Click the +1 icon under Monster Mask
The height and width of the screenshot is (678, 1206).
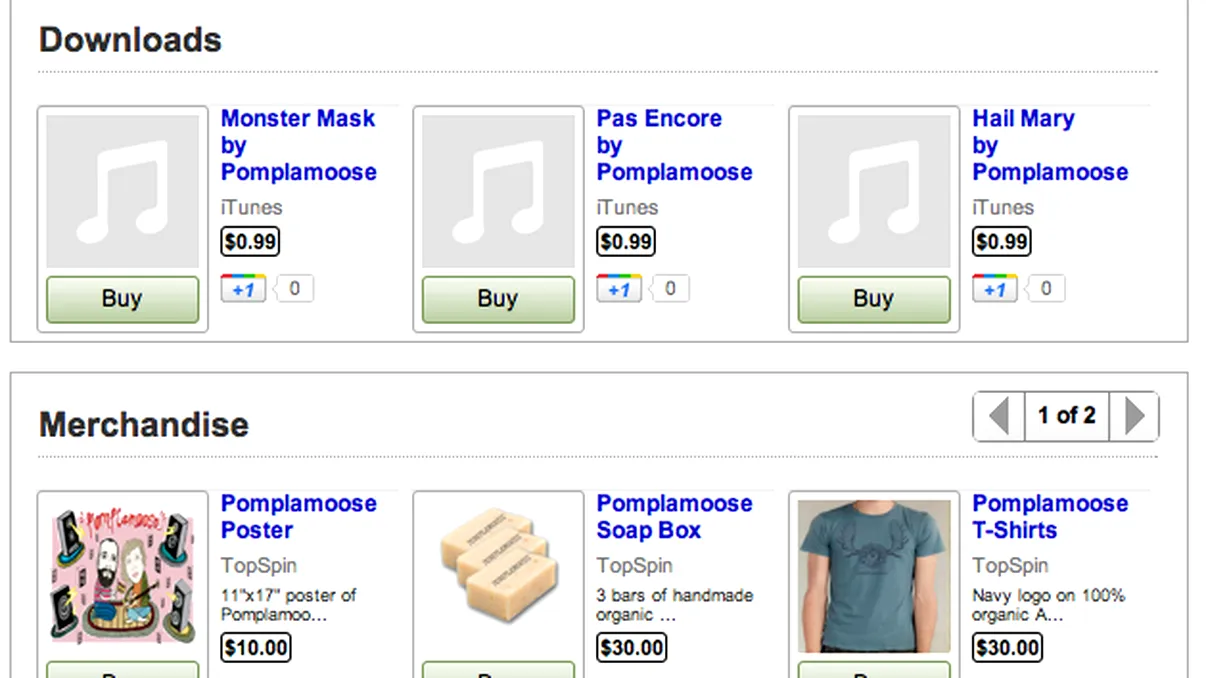pos(244,289)
